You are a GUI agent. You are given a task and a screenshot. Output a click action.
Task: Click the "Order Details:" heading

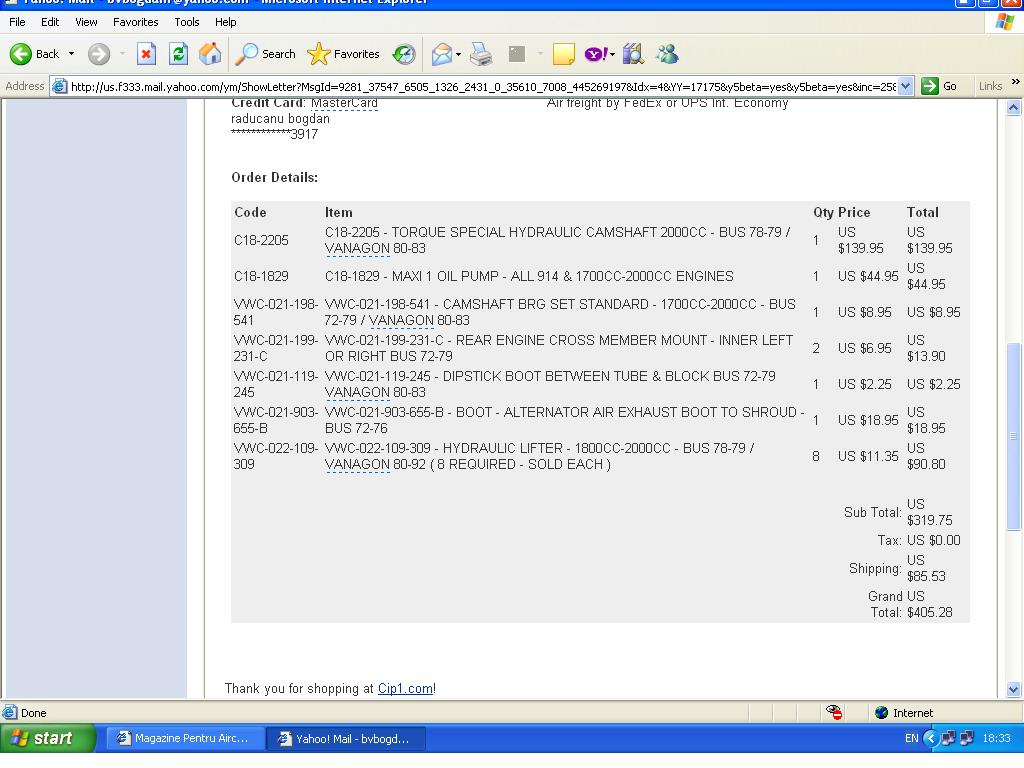[x=274, y=178]
